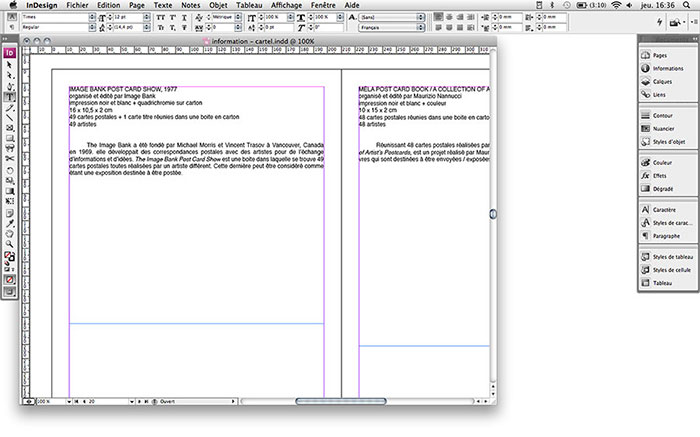Image resolution: width=700 pixels, height=437 pixels.
Task: Open the Styles de tableau panel
Action: point(672,257)
